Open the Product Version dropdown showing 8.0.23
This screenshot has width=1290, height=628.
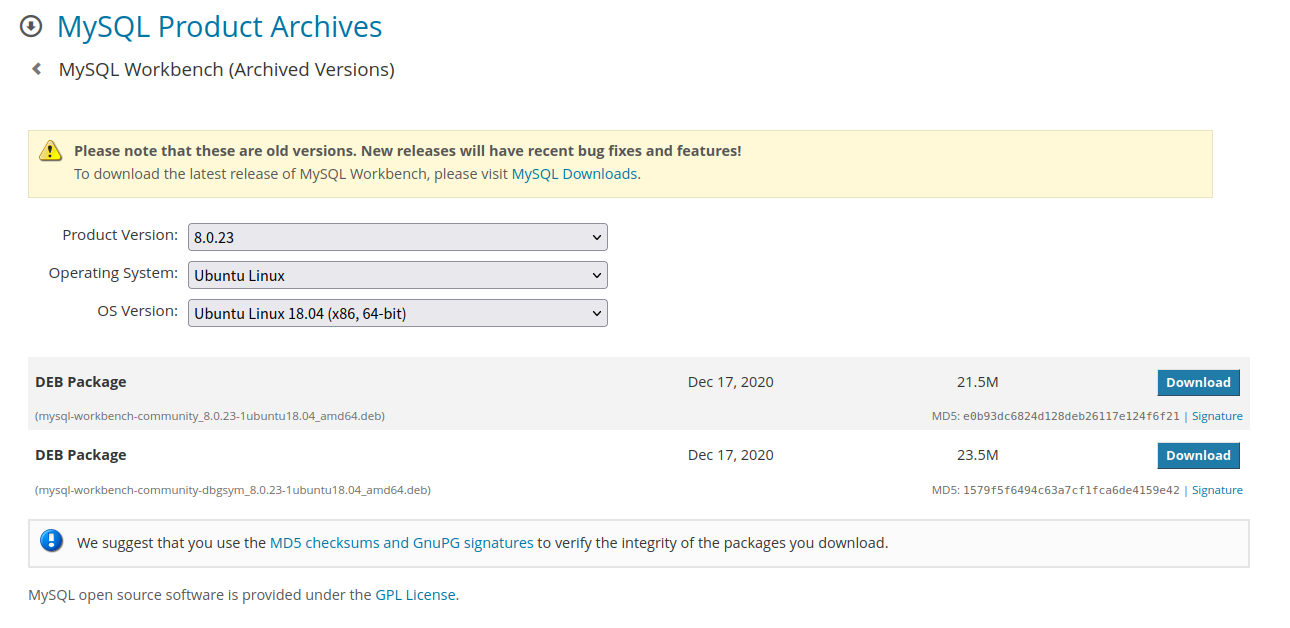click(x=398, y=237)
